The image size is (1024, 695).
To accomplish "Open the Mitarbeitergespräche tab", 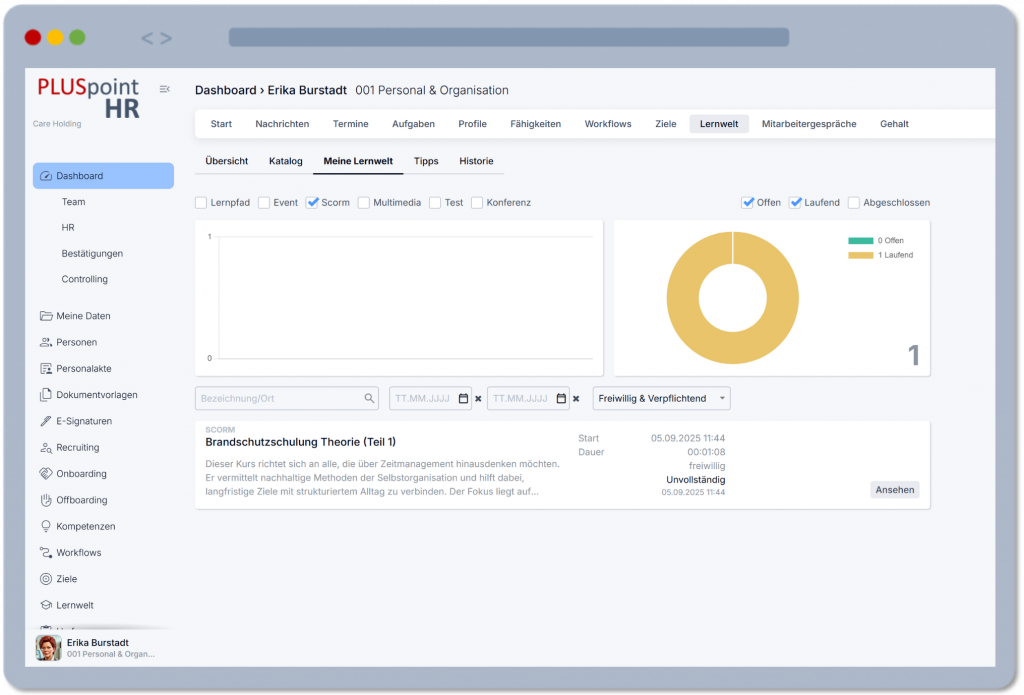I will coord(810,123).
